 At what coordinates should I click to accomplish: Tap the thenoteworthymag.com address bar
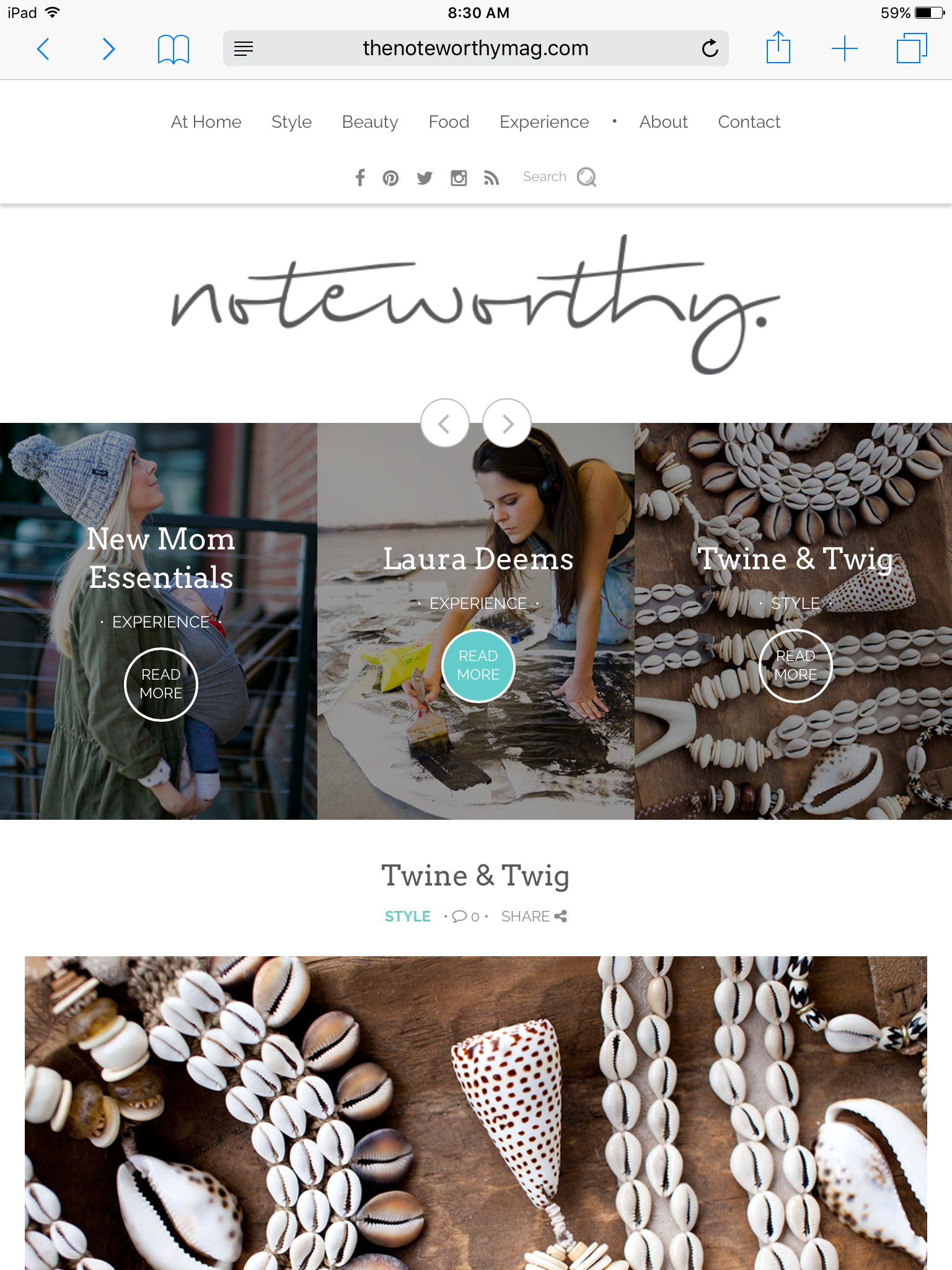point(475,48)
